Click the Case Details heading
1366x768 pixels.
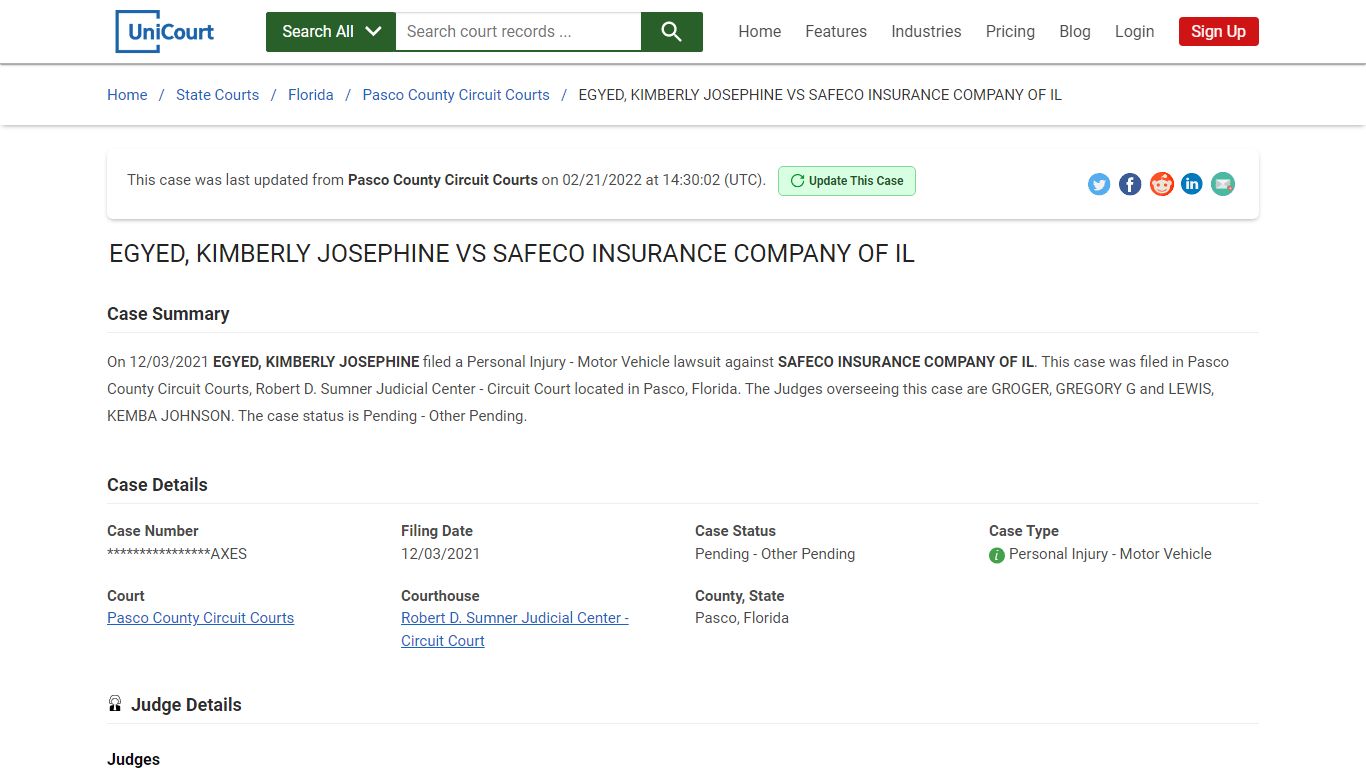pyautogui.click(x=157, y=485)
